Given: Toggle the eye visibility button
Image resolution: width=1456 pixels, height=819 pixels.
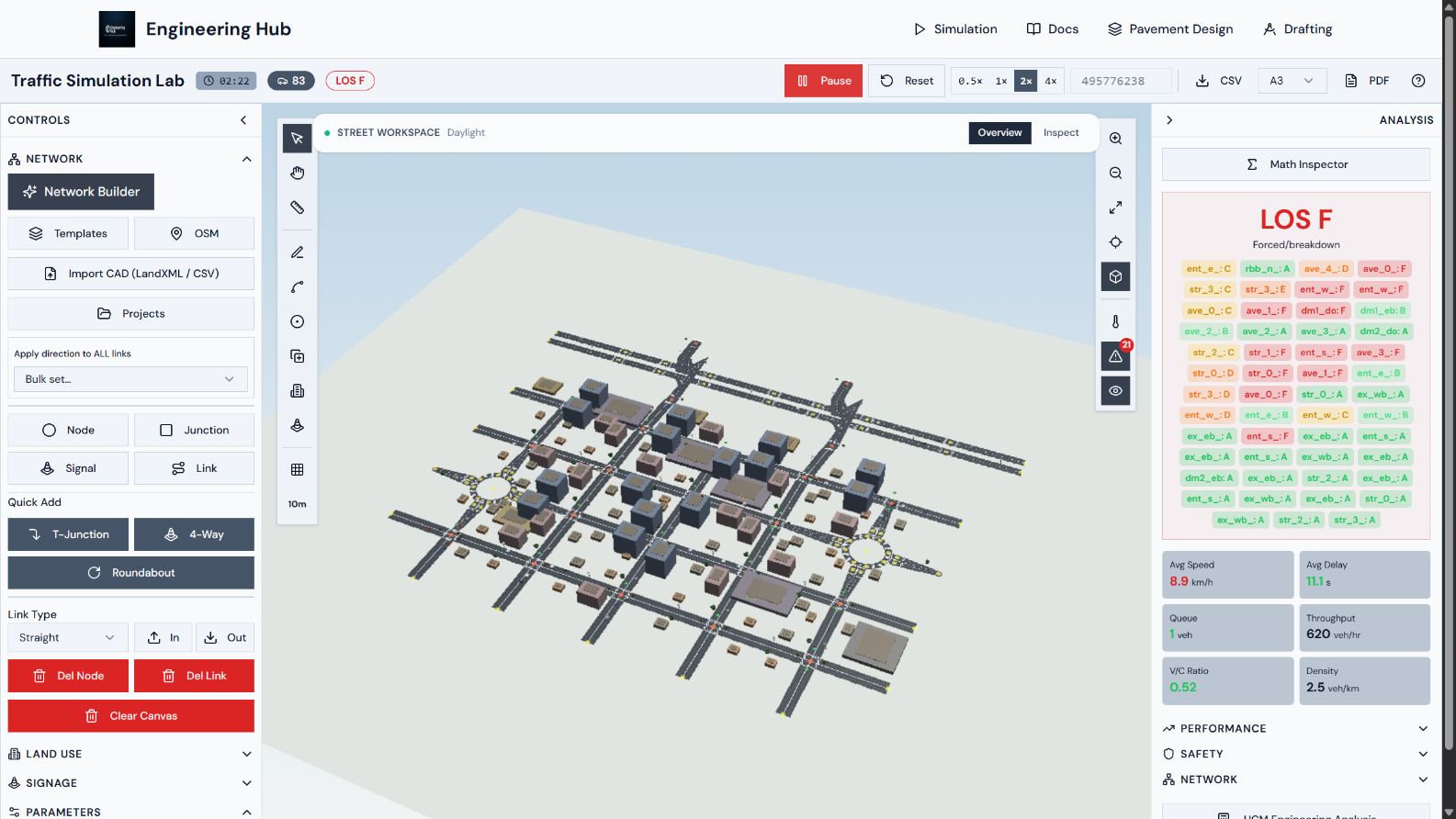Looking at the screenshot, I should click(x=1115, y=391).
